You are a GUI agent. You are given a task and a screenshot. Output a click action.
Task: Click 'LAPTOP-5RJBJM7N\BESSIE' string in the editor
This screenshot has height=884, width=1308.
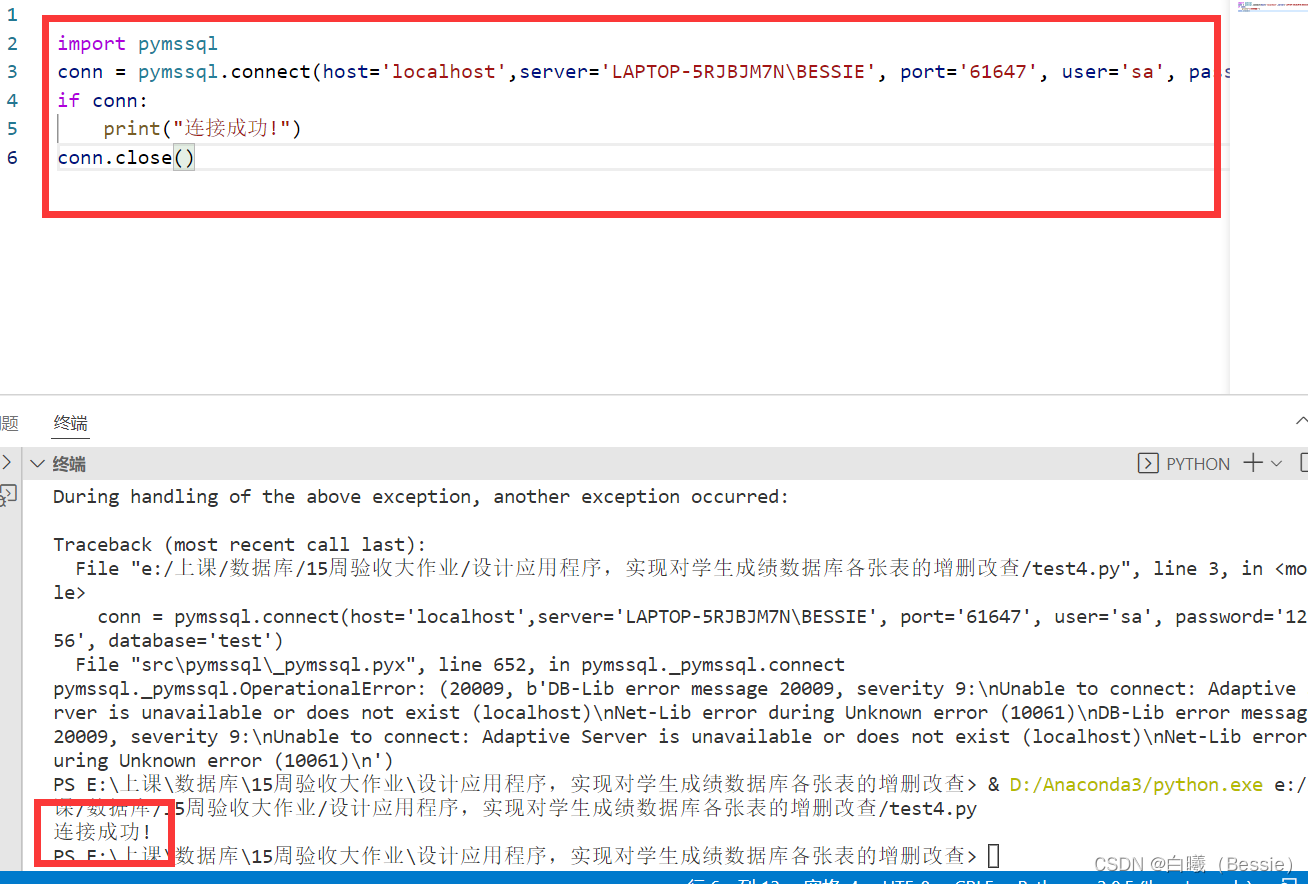click(740, 72)
